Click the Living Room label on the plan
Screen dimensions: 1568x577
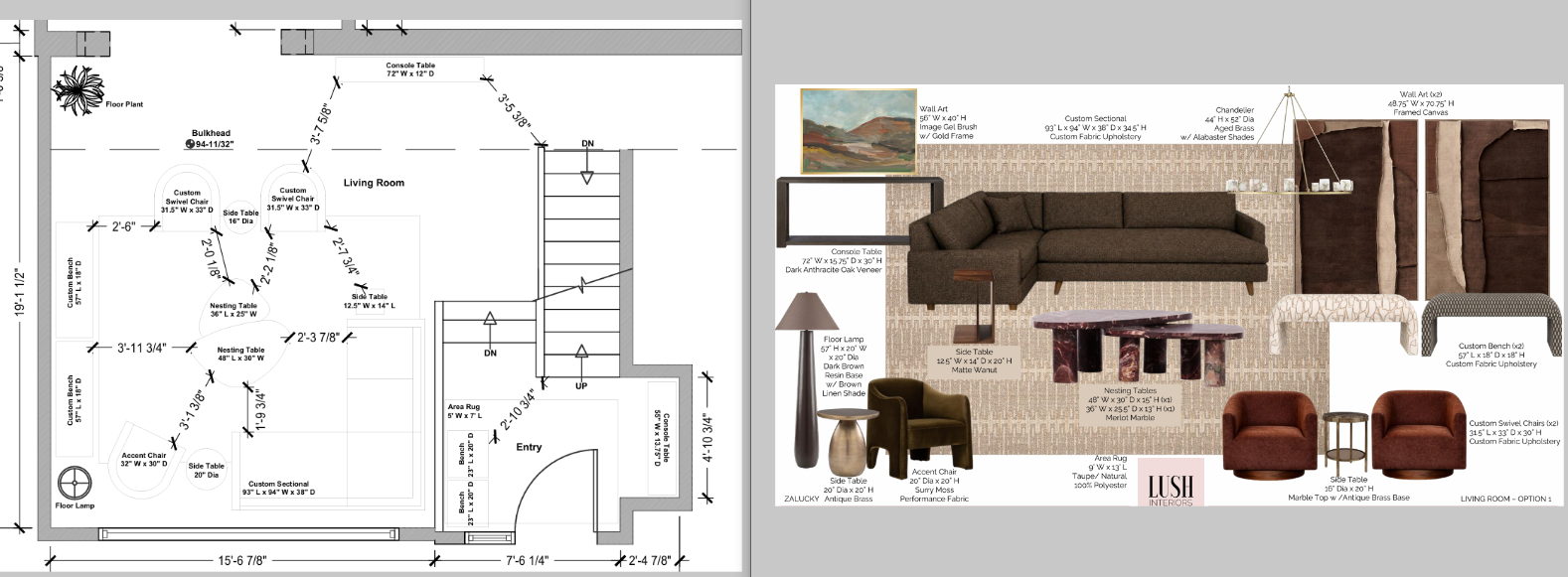[374, 183]
